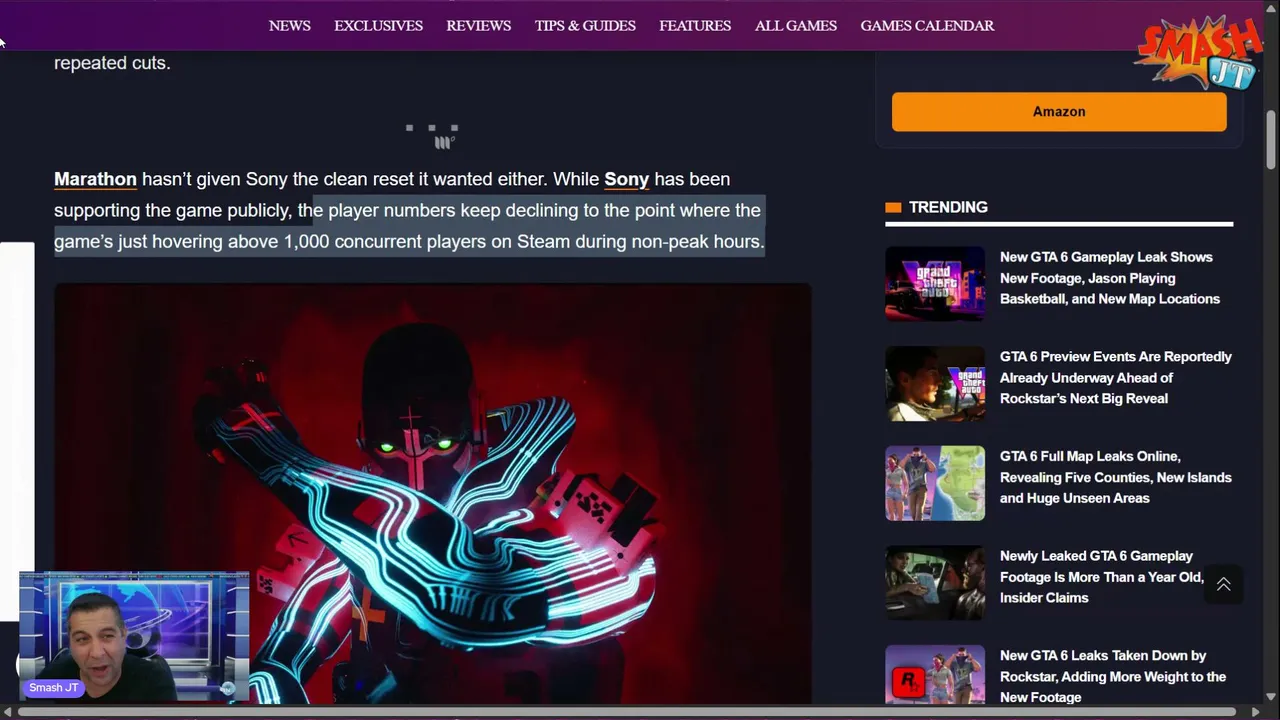1280x720 pixels.
Task: Click the thumbnail for GTA 6 Full Map Leaks
Action: coord(935,483)
